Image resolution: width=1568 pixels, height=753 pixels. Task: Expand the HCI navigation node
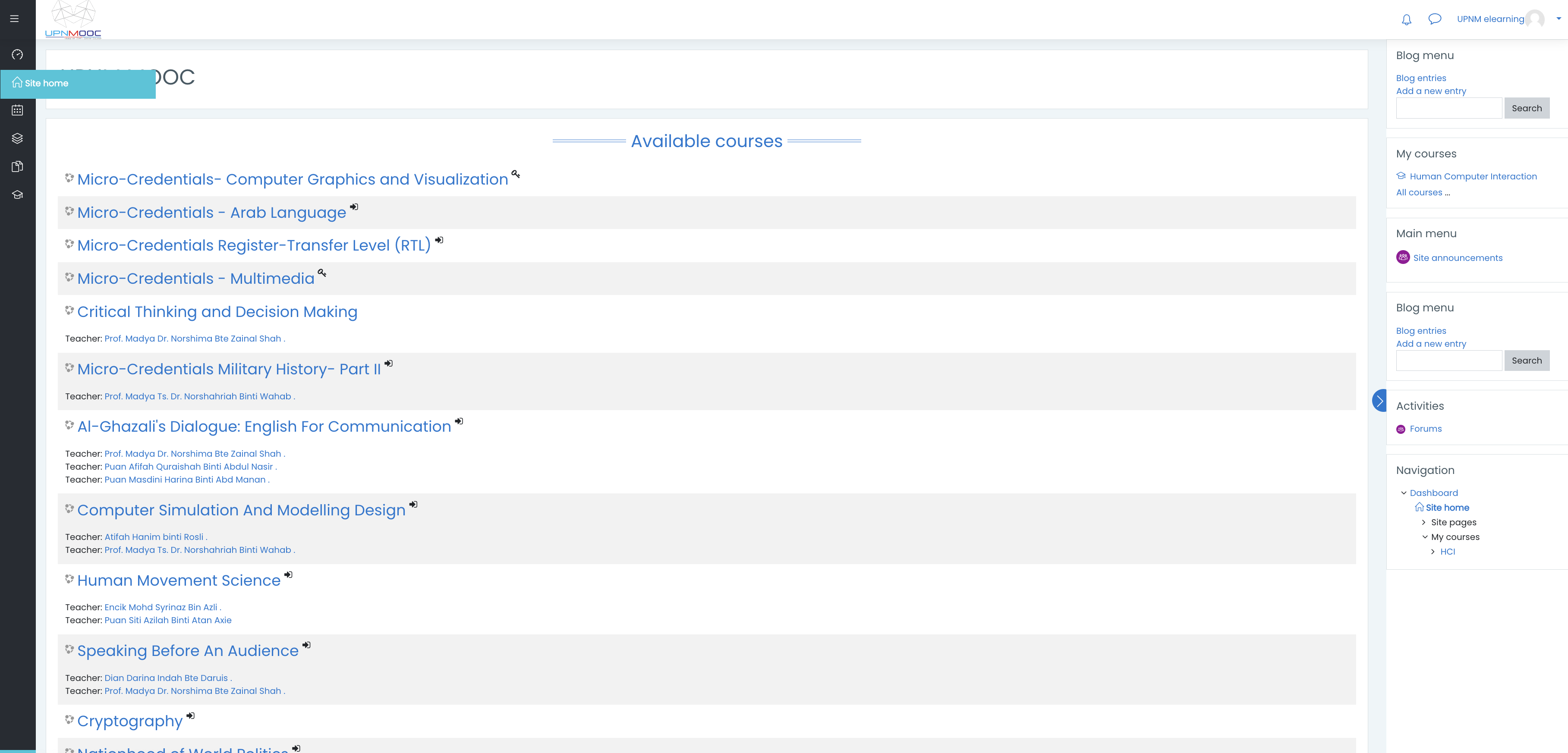pos(1433,552)
